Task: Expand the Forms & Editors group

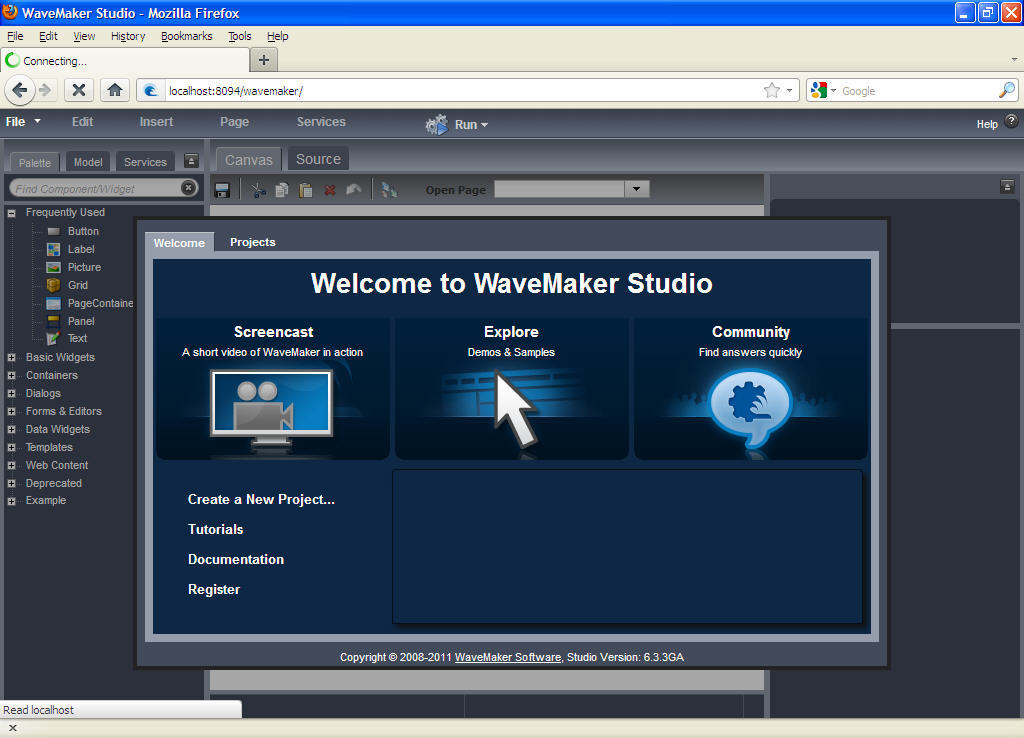Action: 11,411
